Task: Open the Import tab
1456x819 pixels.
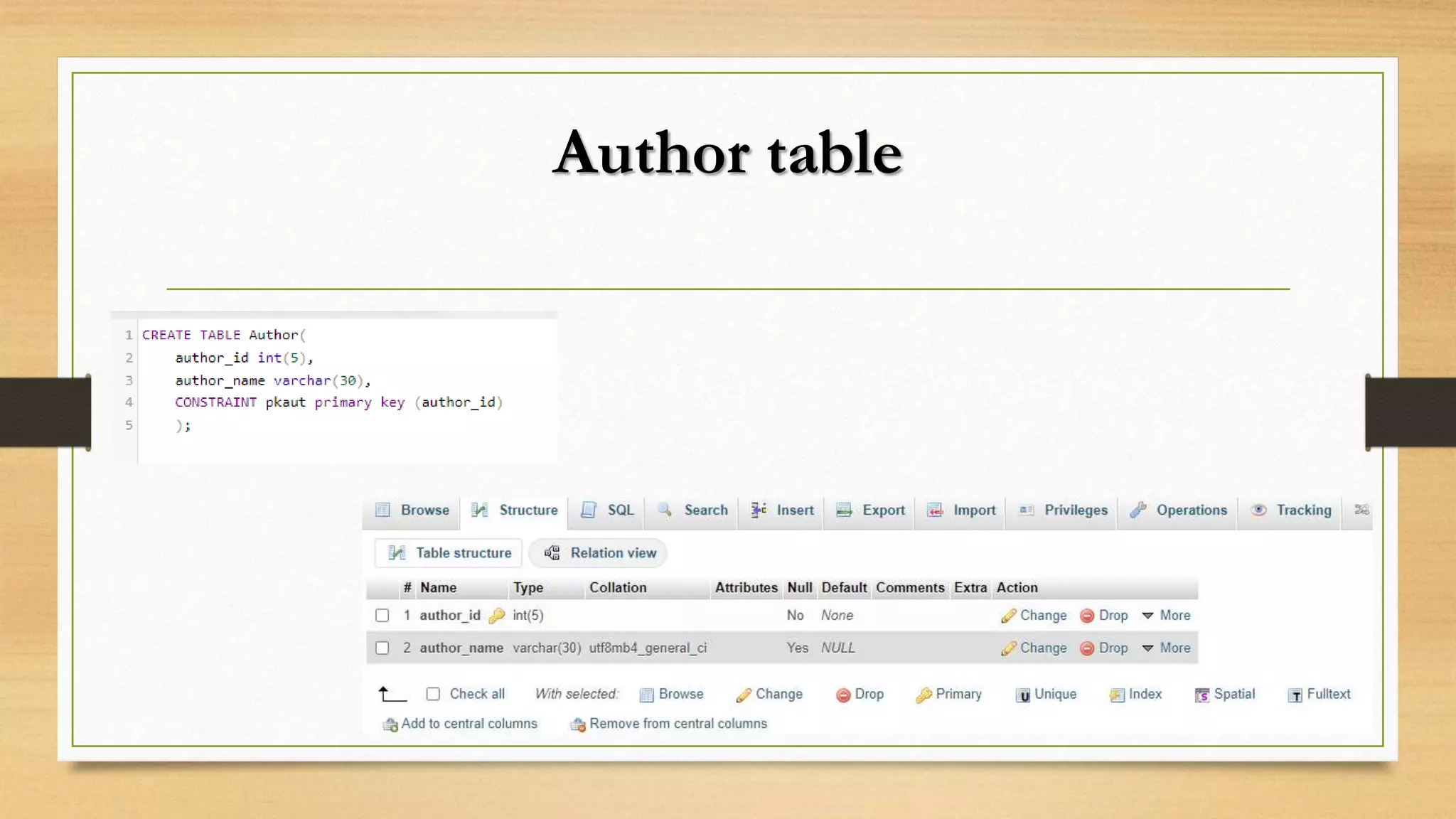Action: click(x=960, y=510)
